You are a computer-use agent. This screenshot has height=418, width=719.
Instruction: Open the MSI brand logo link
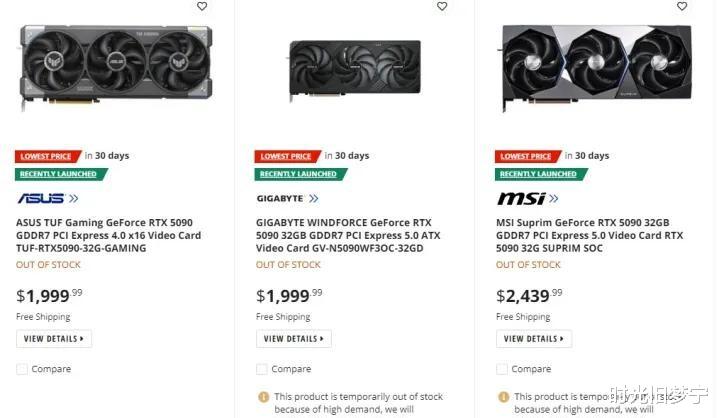pyautogui.click(x=527, y=198)
